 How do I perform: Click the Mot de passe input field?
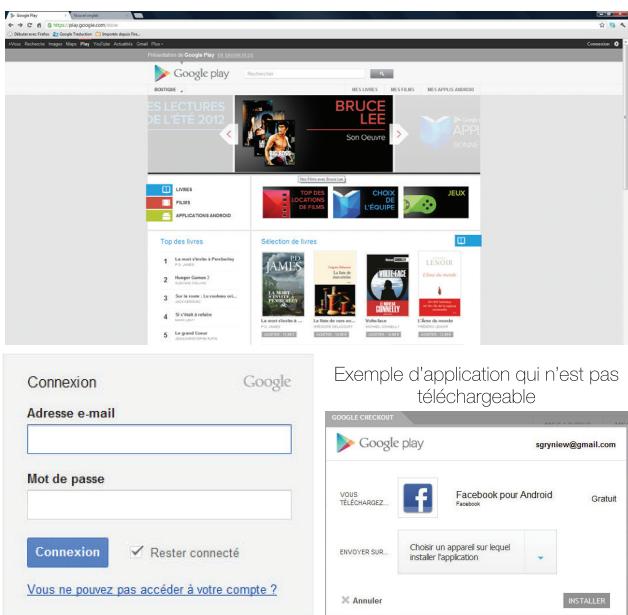click(159, 504)
